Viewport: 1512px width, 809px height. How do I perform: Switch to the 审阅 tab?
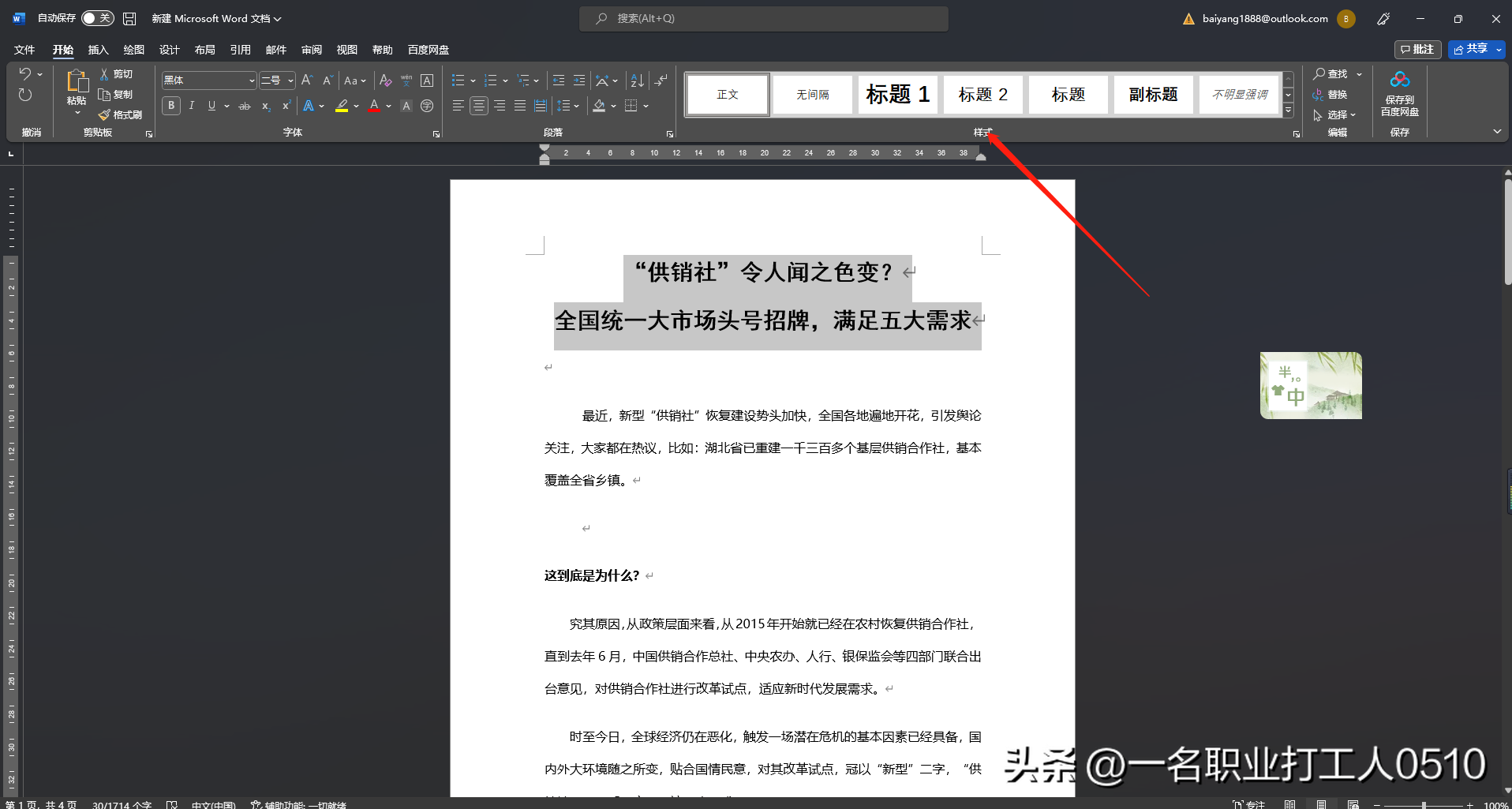coord(311,50)
